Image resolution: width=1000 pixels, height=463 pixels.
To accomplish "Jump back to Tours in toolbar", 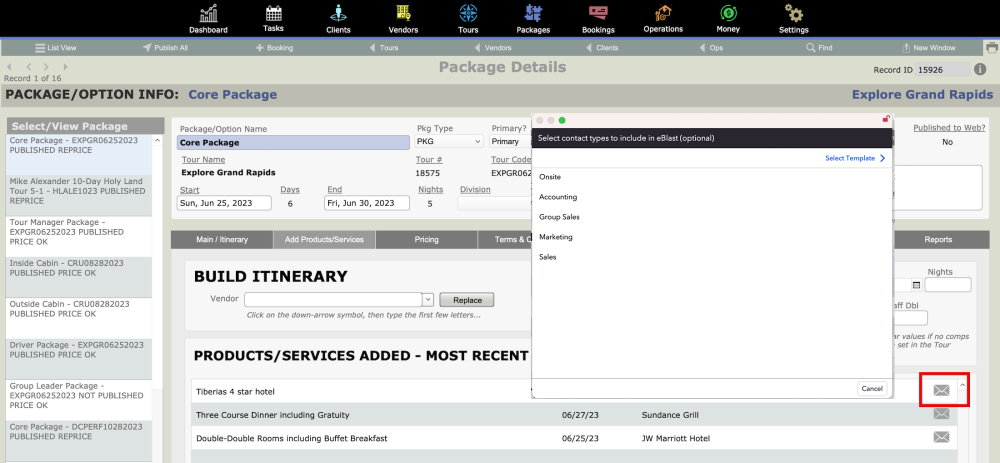I will (x=384, y=48).
